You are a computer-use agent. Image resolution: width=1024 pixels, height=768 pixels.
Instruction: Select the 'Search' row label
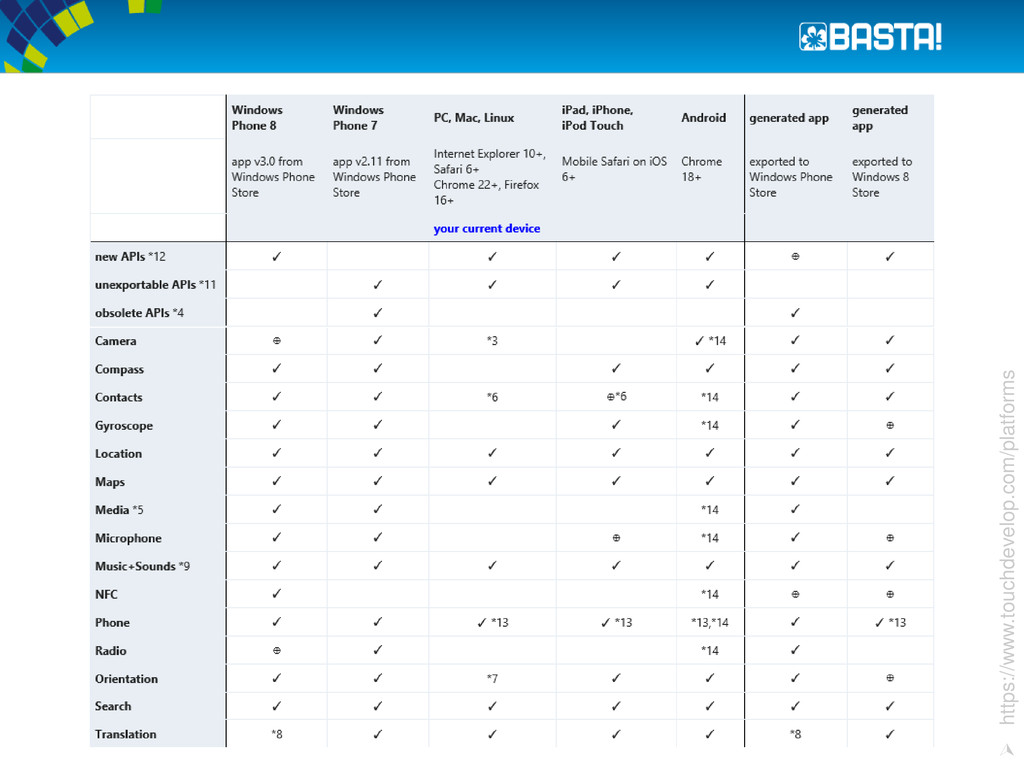click(113, 706)
